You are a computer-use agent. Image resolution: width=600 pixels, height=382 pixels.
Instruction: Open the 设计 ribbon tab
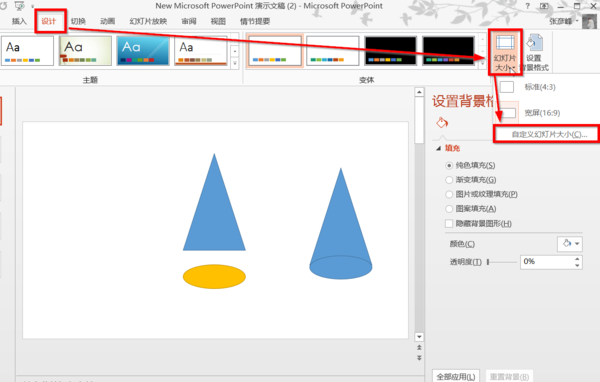coord(49,21)
